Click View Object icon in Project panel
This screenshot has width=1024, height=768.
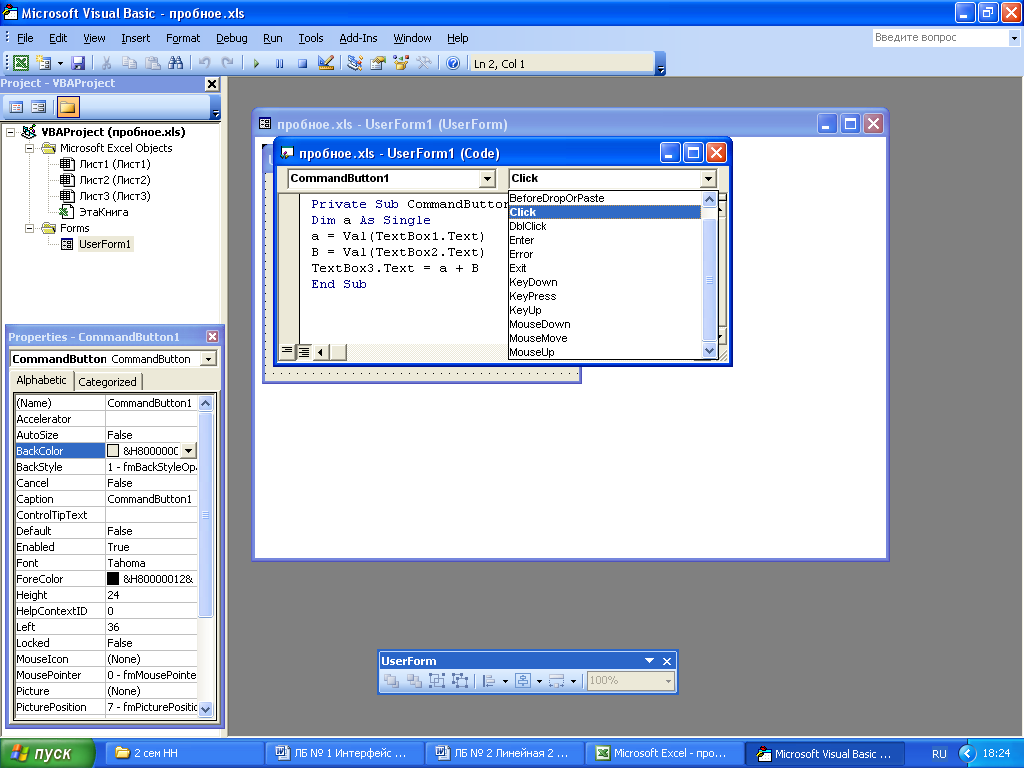click(x=39, y=107)
